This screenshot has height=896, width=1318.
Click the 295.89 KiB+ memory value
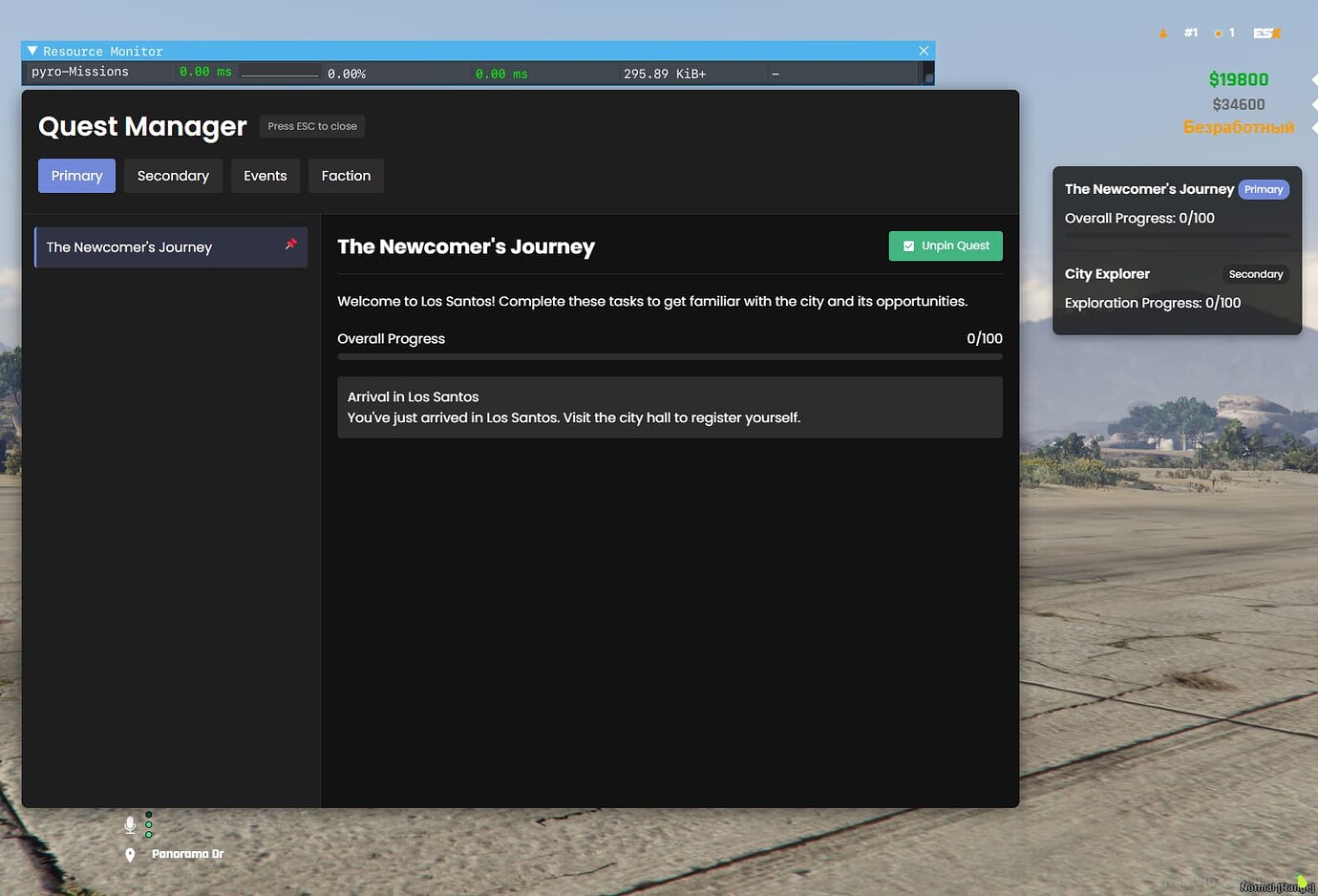(x=665, y=74)
